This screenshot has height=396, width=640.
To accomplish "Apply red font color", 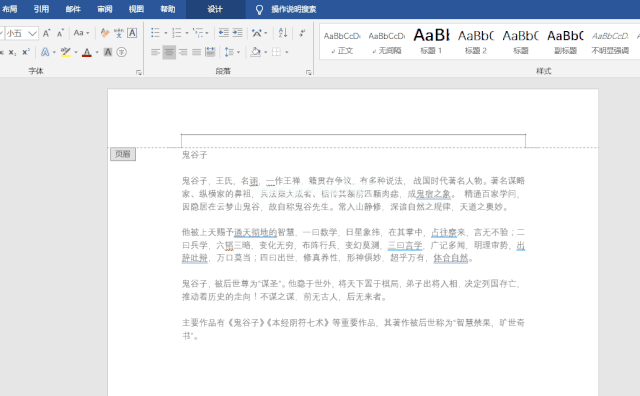I will [x=87, y=52].
